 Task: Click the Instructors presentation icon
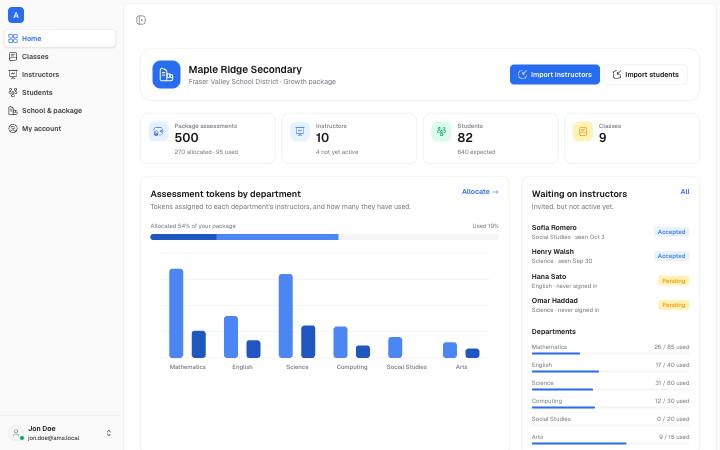point(13,74)
